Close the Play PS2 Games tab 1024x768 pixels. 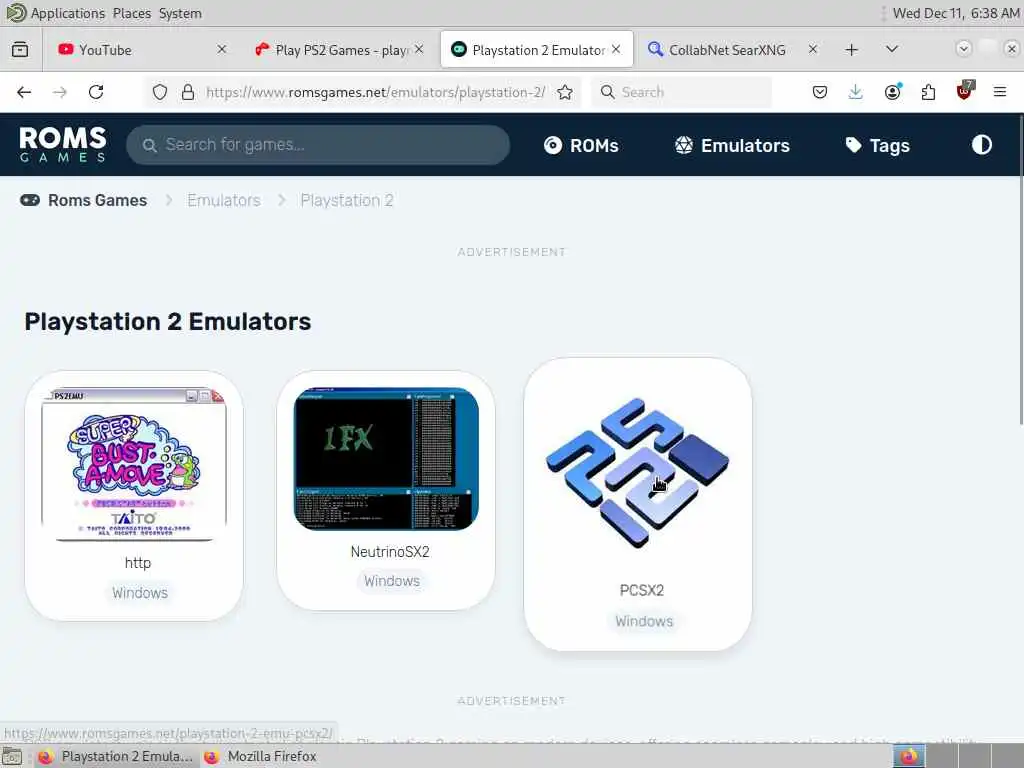click(419, 50)
